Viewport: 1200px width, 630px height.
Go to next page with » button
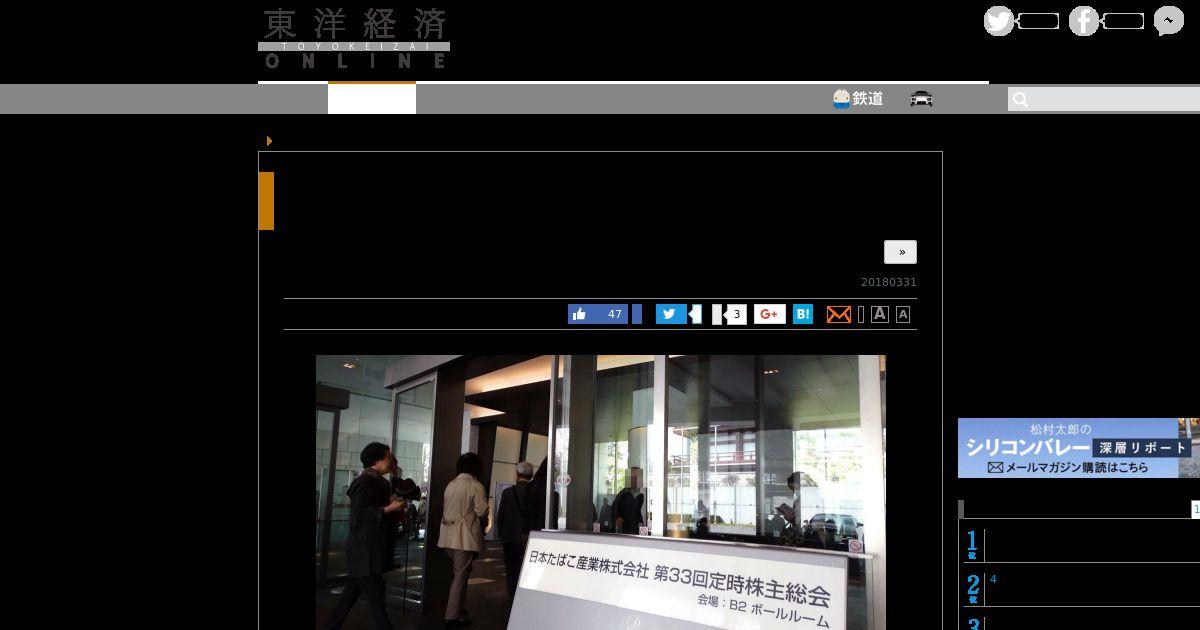point(900,252)
